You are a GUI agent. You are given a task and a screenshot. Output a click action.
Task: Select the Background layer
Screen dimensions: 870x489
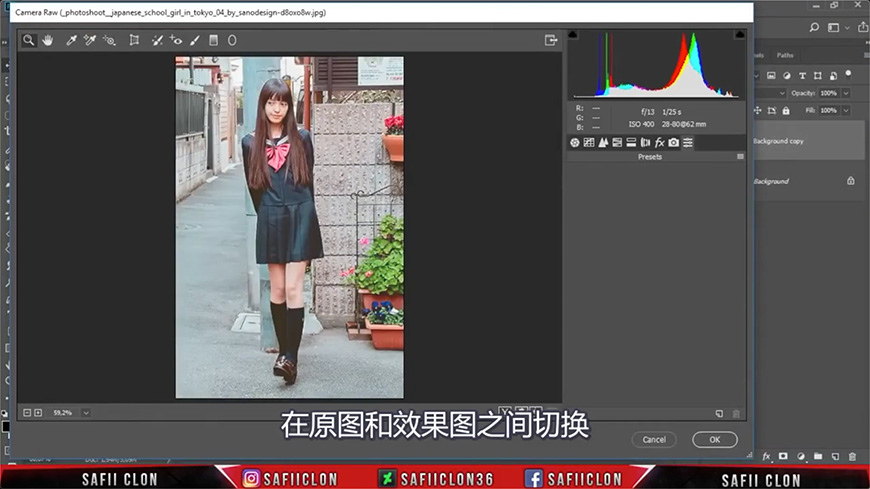tap(810, 181)
